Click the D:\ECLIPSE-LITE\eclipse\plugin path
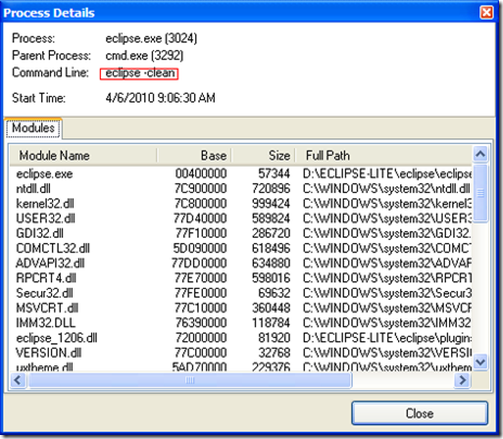Image resolution: width=503 pixels, height=439 pixels. pos(387,338)
